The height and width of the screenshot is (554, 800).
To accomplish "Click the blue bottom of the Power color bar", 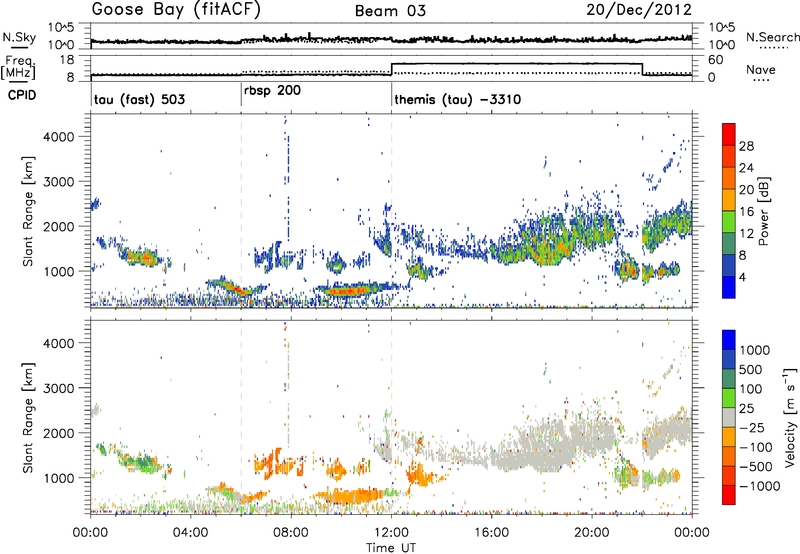I will (x=729, y=287).
